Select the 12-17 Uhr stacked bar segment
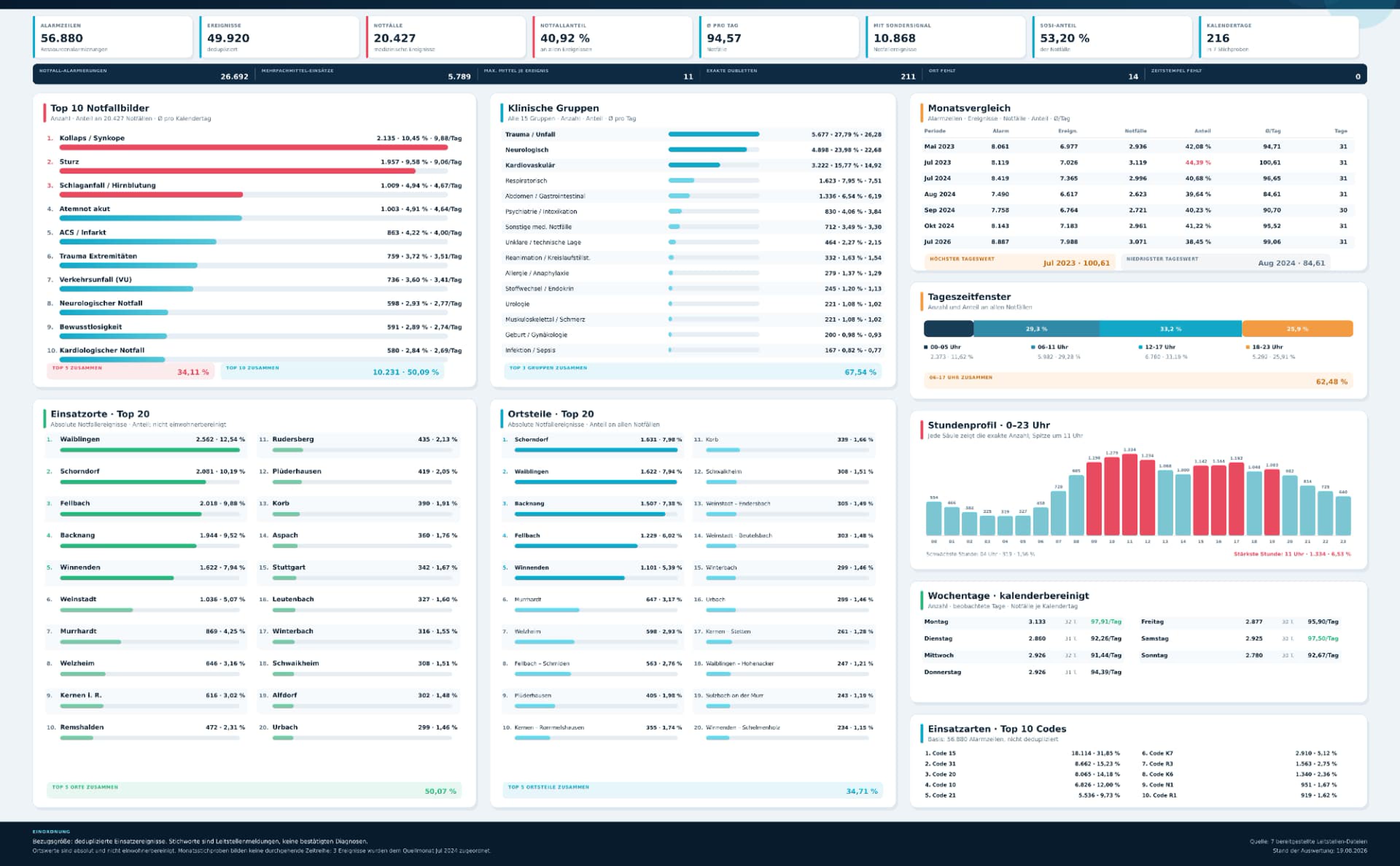The width and height of the screenshot is (1400, 866). coord(1170,329)
